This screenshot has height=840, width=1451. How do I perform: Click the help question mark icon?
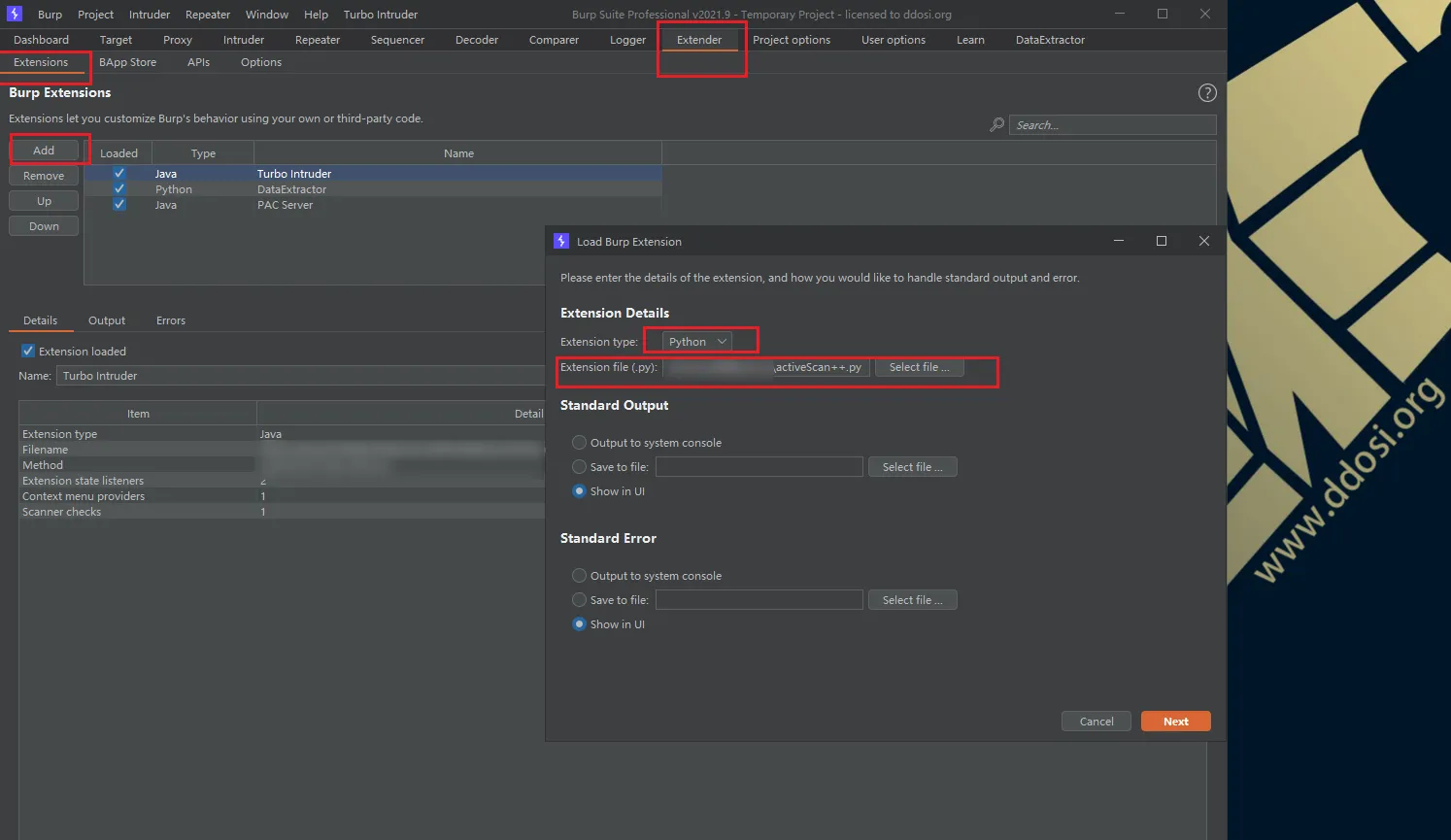pos(1207,93)
